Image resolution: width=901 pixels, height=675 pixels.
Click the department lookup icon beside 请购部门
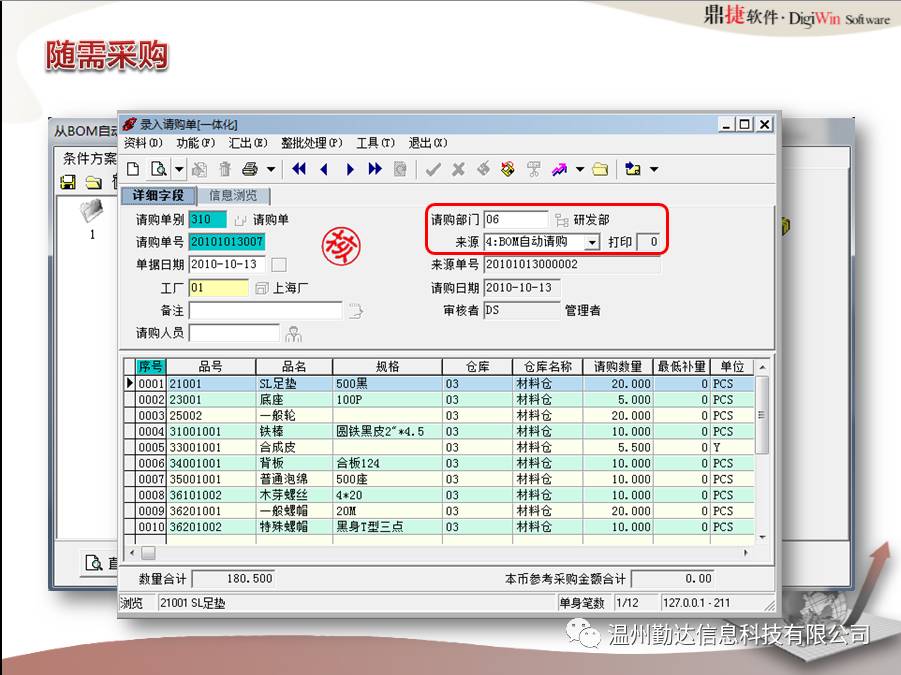coord(561,220)
